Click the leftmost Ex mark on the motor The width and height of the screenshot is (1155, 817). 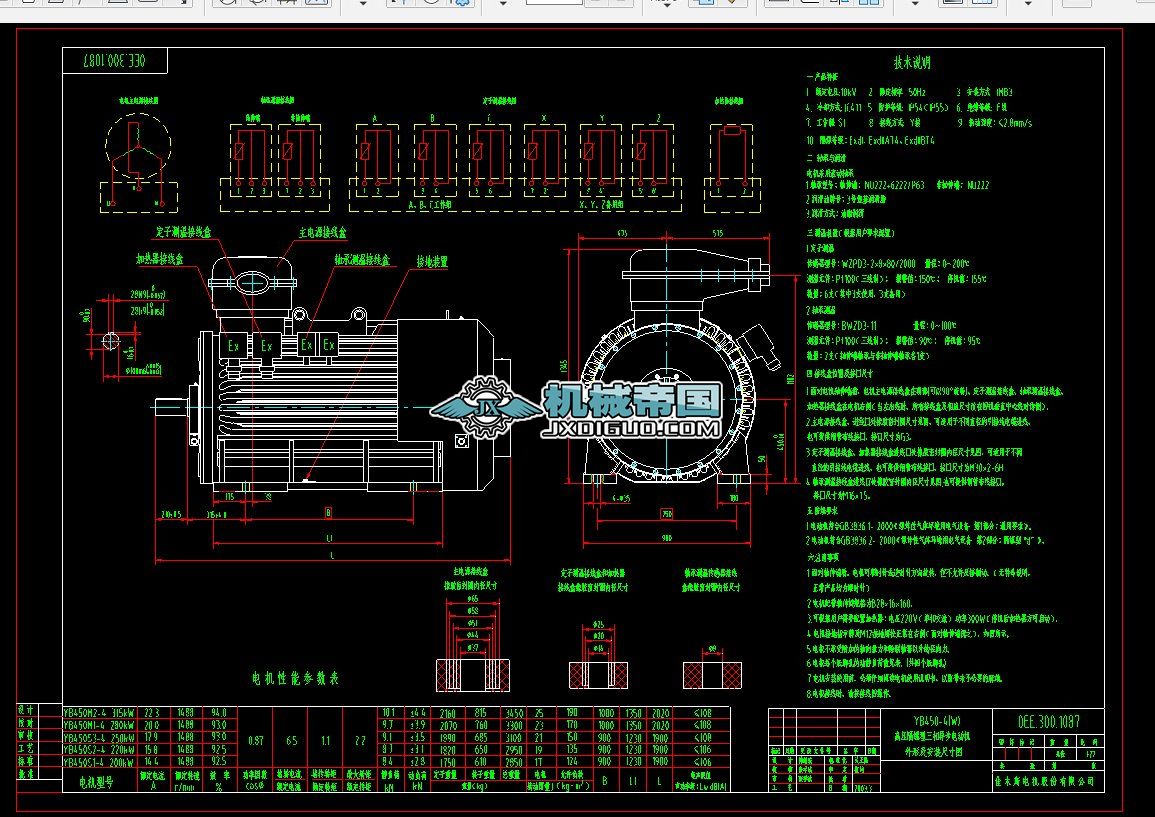[x=233, y=345]
